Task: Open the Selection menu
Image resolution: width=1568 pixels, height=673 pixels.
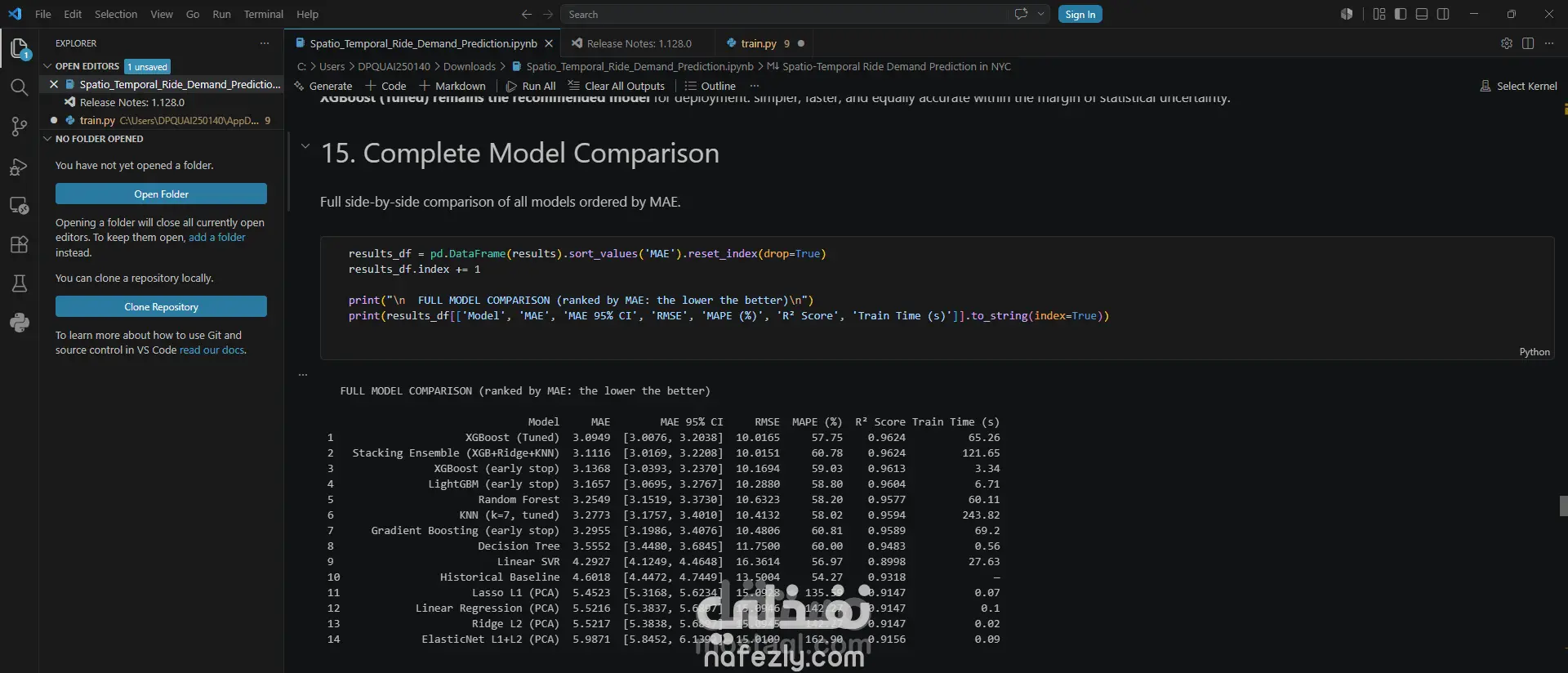Action: tap(116, 14)
